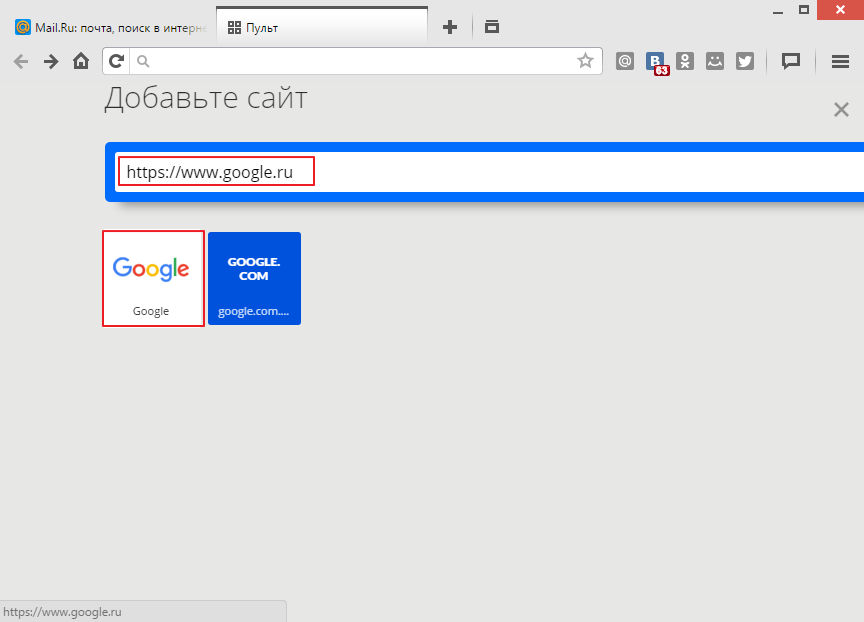The image size is (864, 622).
Task: Open a new tab with plus
Action: (x=450, y=27)
